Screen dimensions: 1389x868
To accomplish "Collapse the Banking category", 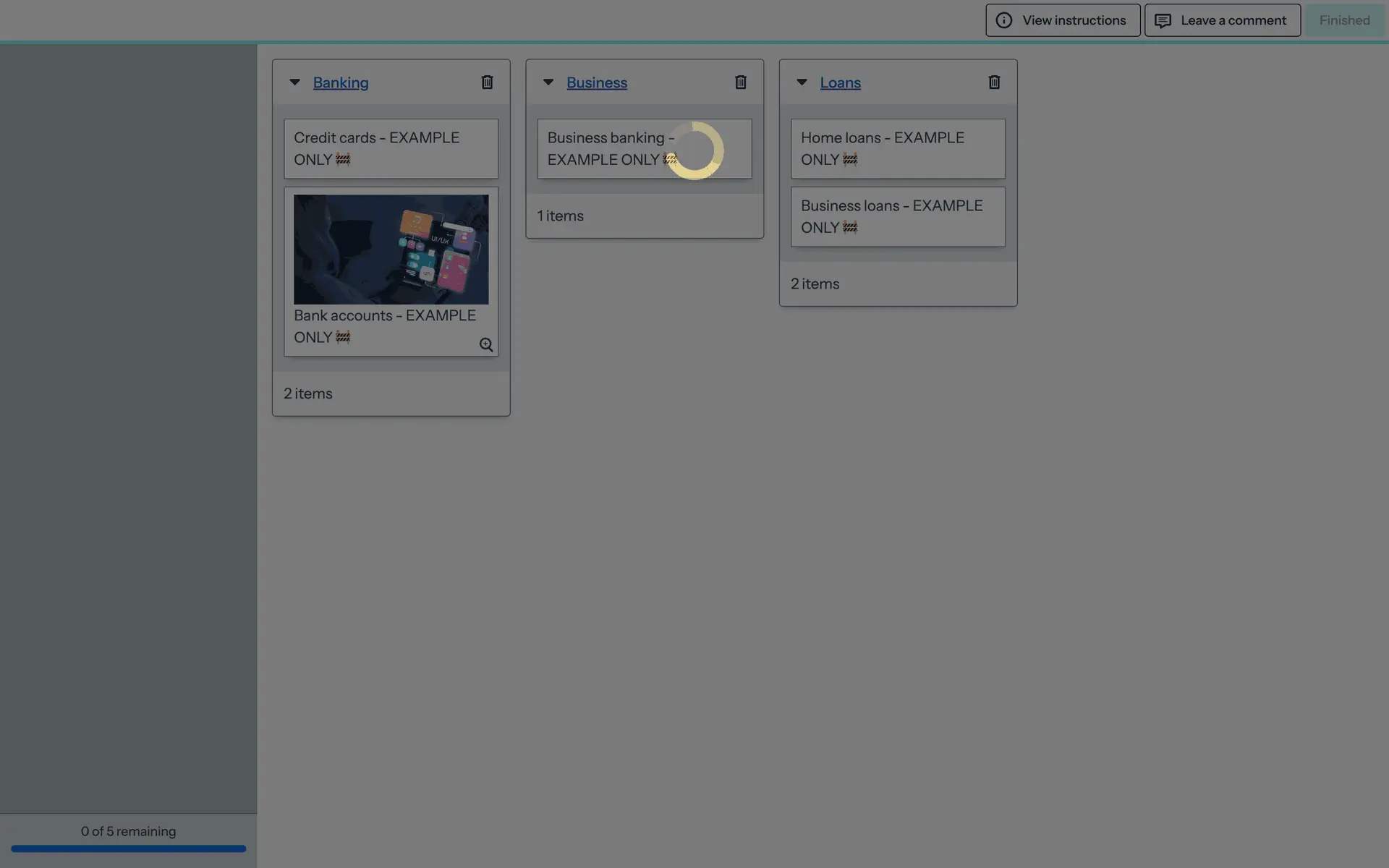I will pos(294,82).
